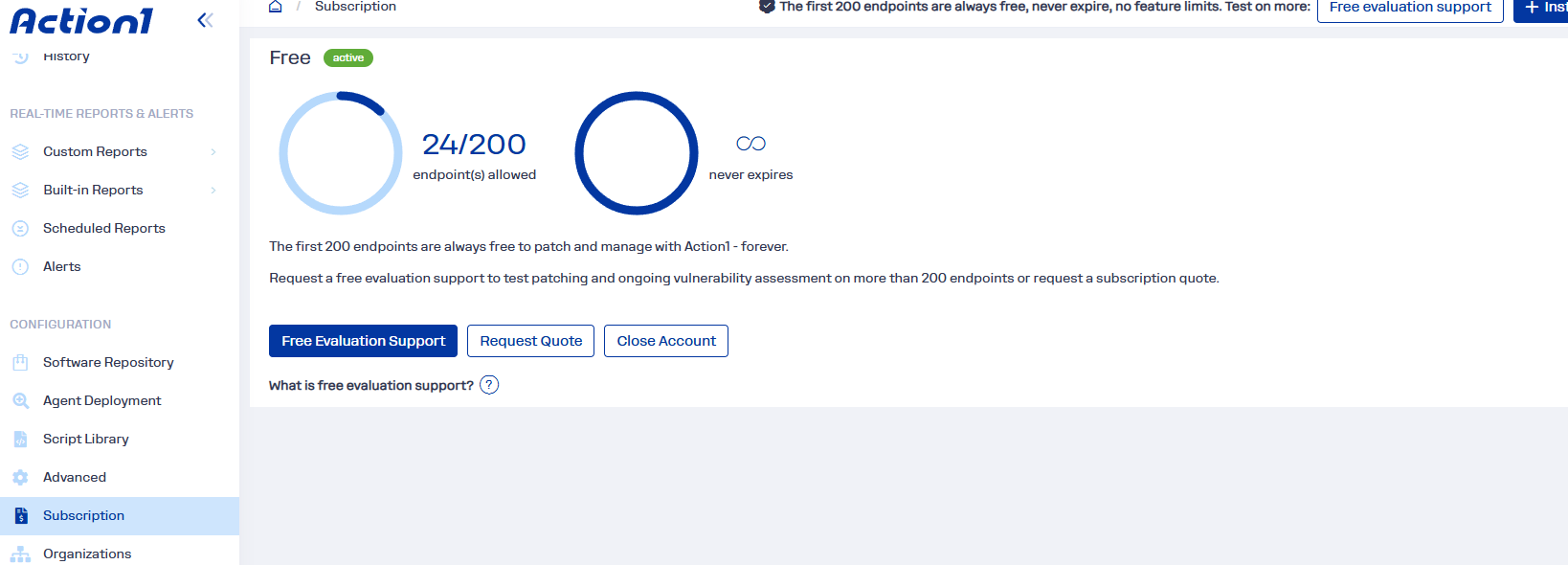The image size is (1568, 565).
Task: Click the shield checkmark icon in banner
Action: [767, 6]
